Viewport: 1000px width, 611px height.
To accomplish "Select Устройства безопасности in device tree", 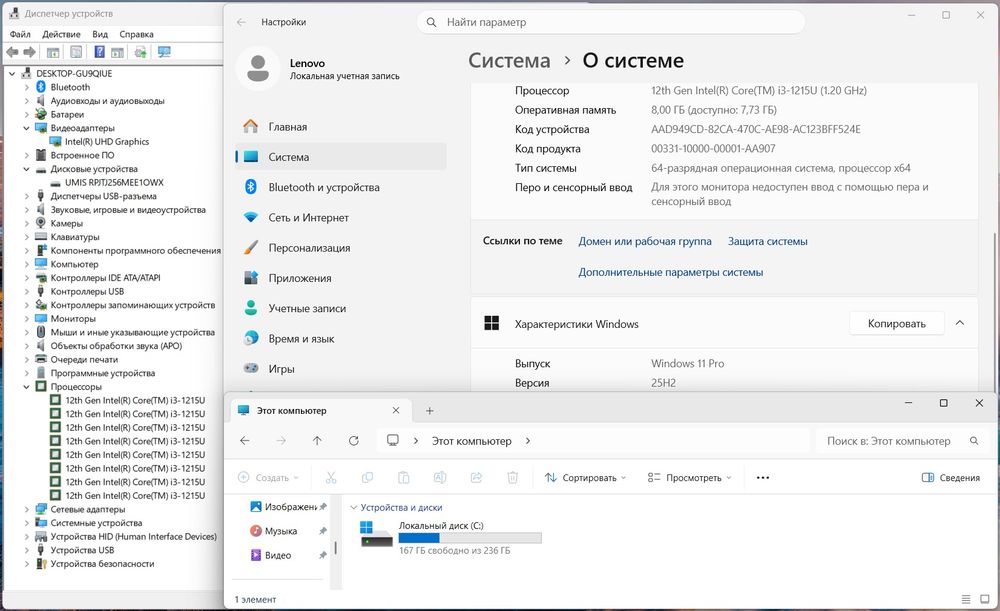I will (102, 564).
